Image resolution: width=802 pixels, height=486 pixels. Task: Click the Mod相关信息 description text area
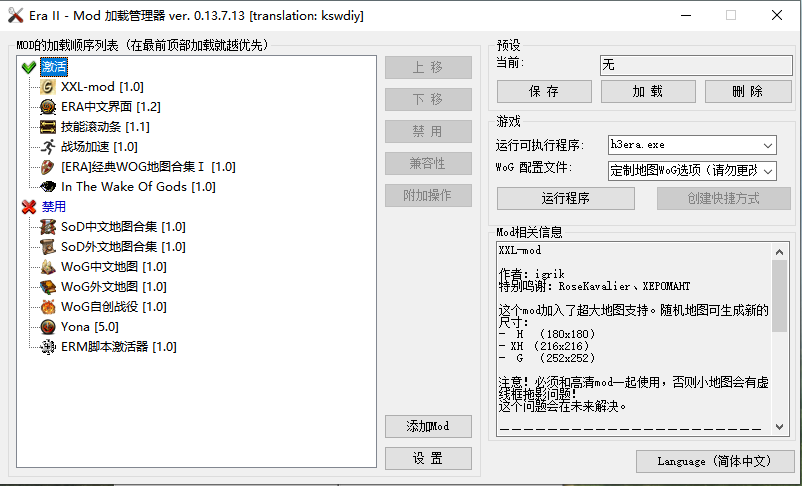[x=634, y=339]
